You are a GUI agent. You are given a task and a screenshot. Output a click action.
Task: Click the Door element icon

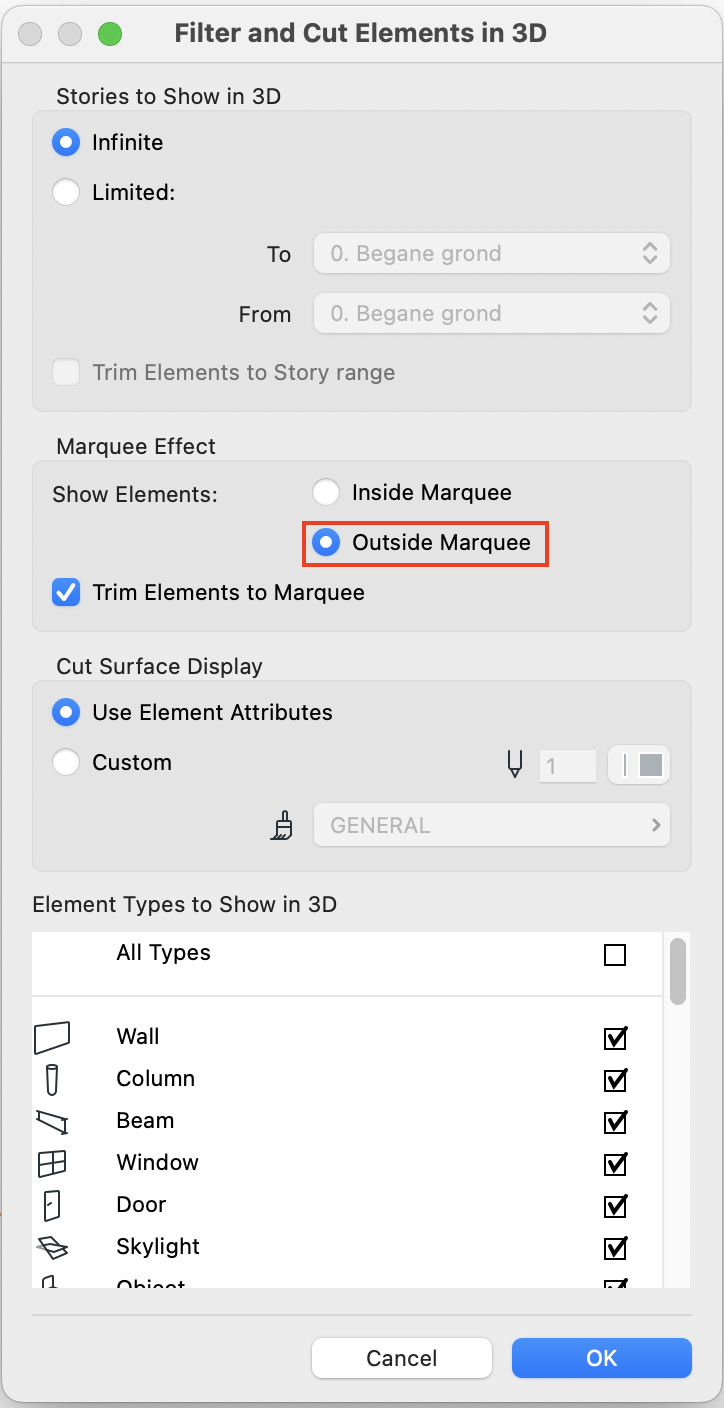(x=52, y=1205)
